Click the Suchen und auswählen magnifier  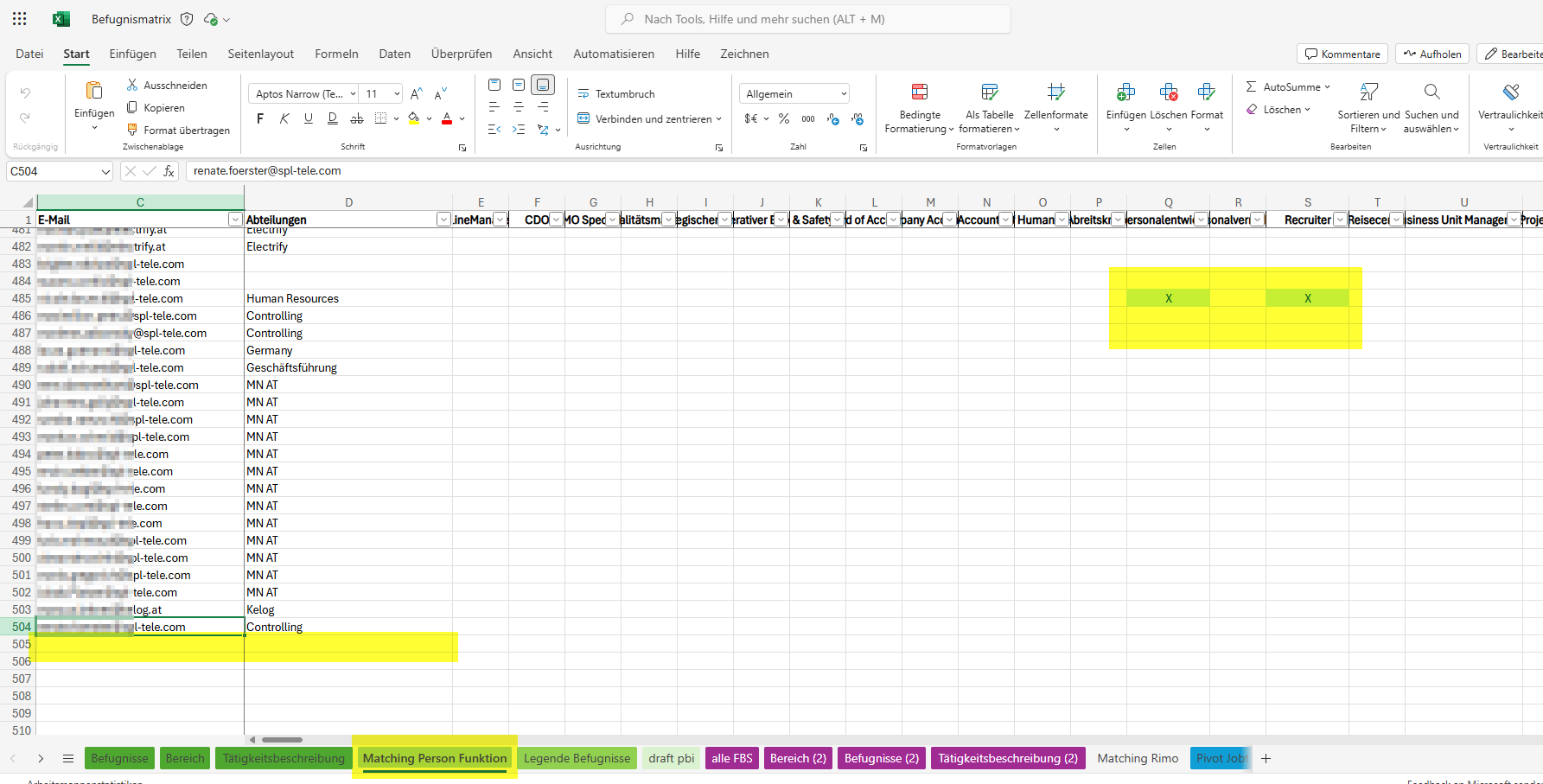pos(1431,92)
